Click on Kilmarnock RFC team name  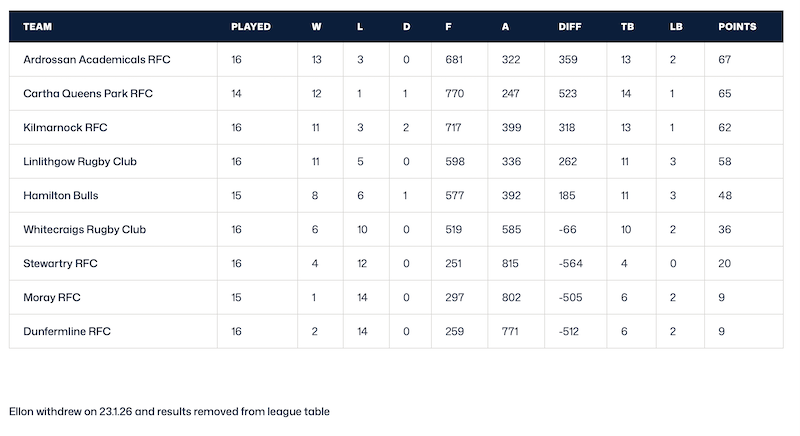click(x=65, y=128)
